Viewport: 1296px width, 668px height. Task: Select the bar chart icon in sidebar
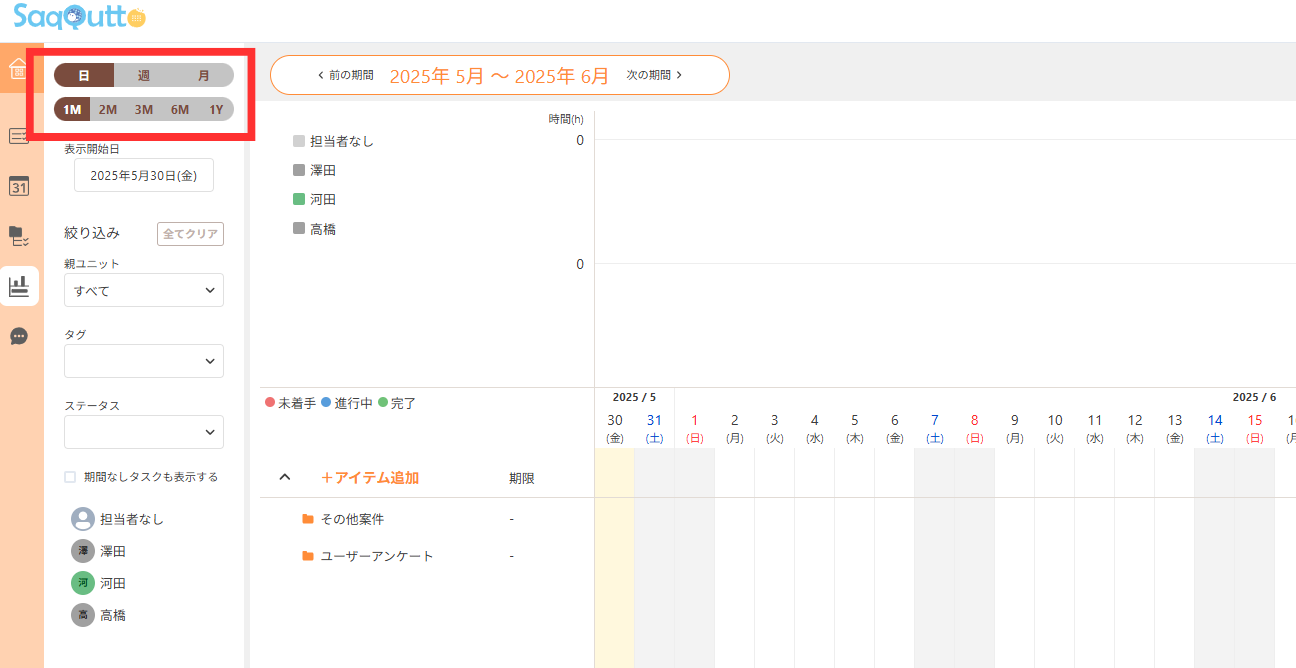click(x=19, y=287)
